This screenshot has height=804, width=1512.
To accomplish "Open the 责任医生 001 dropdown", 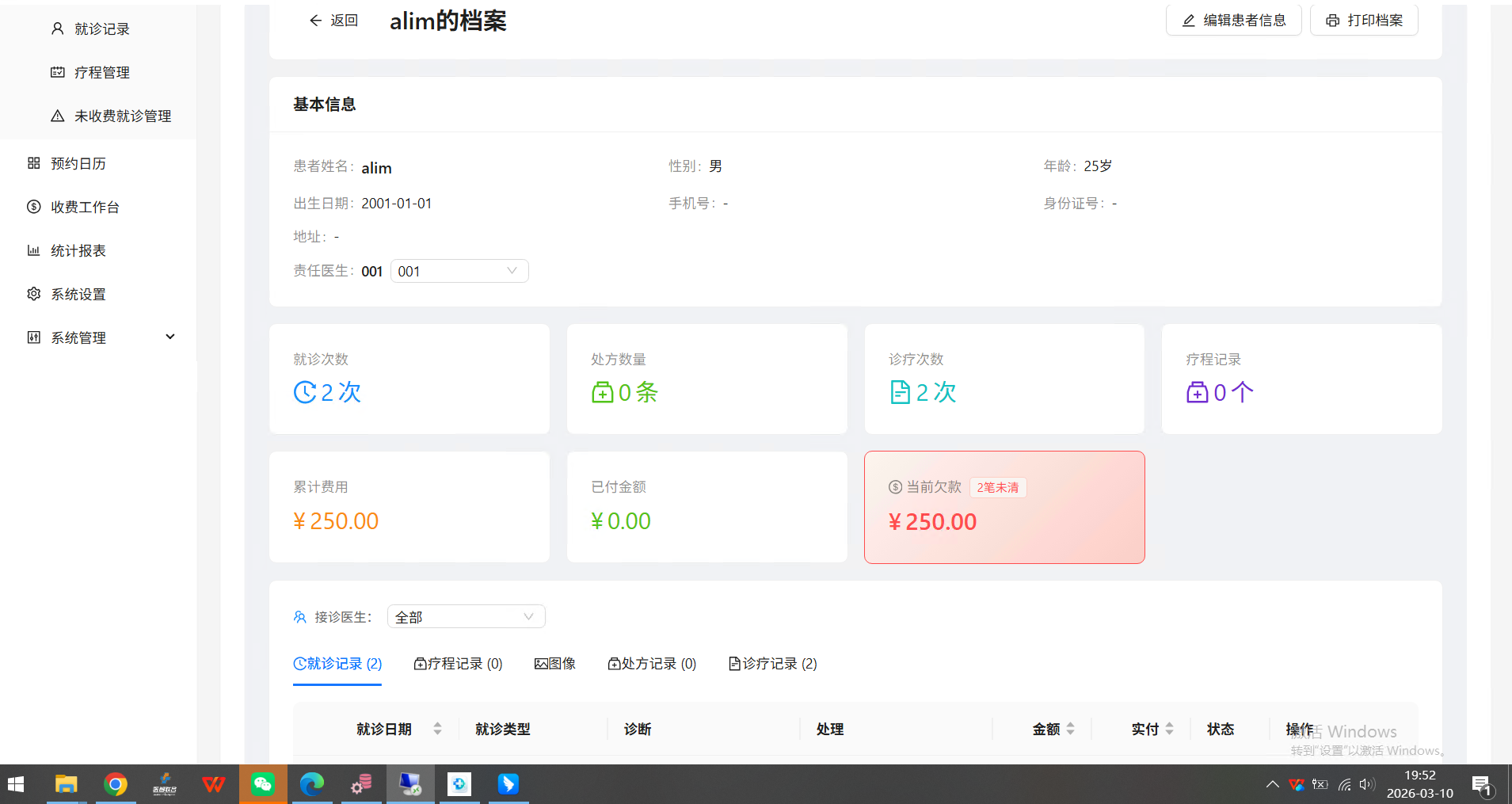I will click(459, 271).
